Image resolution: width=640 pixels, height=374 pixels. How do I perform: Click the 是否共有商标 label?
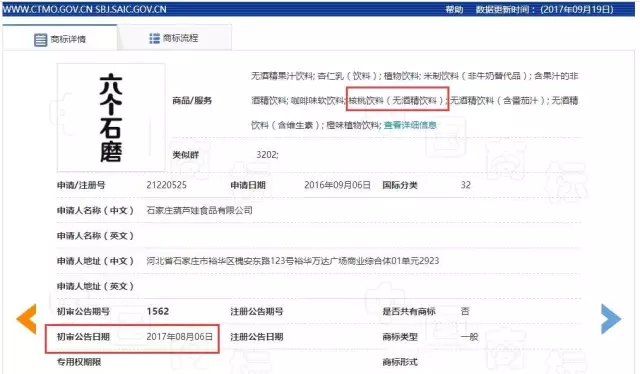[x=409, y=312]
